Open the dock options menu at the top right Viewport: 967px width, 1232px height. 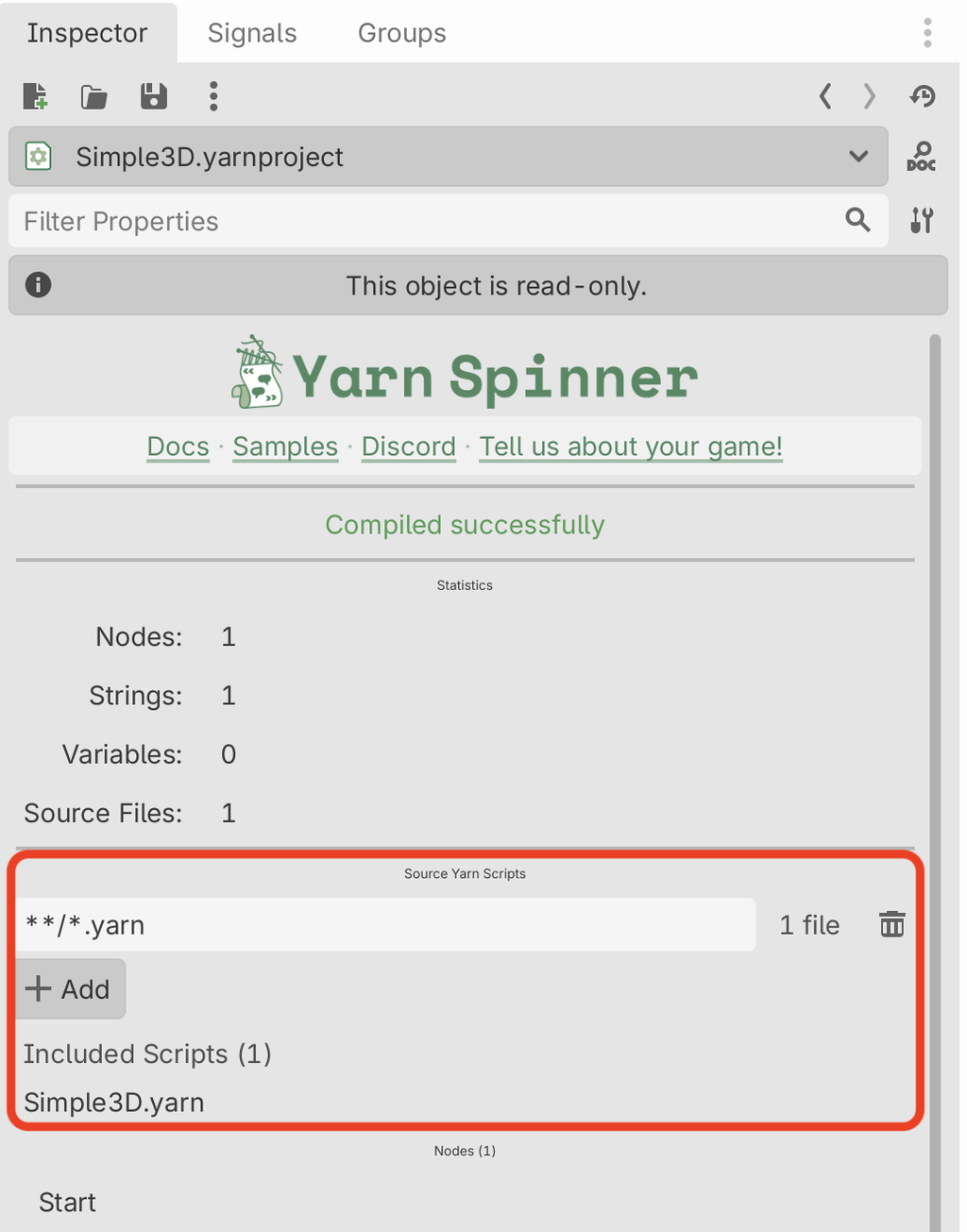pos(927,33)
